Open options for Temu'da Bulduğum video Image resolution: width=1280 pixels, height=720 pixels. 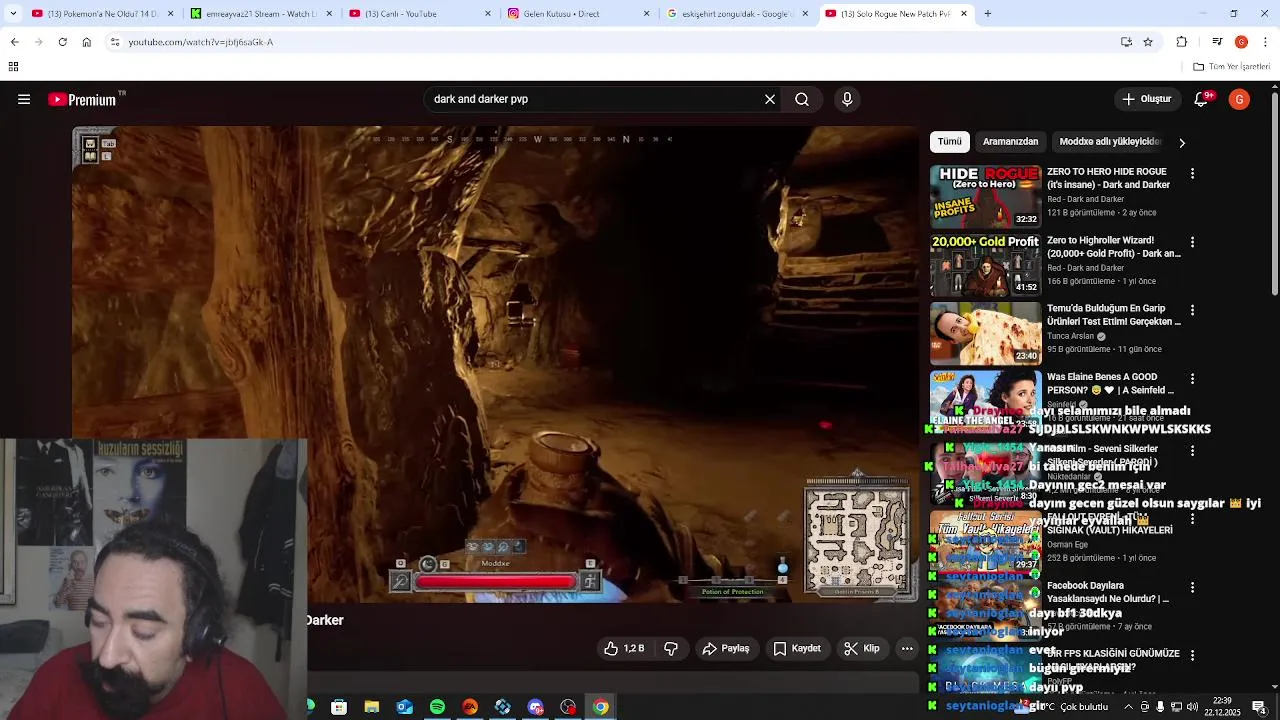pyautogui.click(x=1192, y=310)
